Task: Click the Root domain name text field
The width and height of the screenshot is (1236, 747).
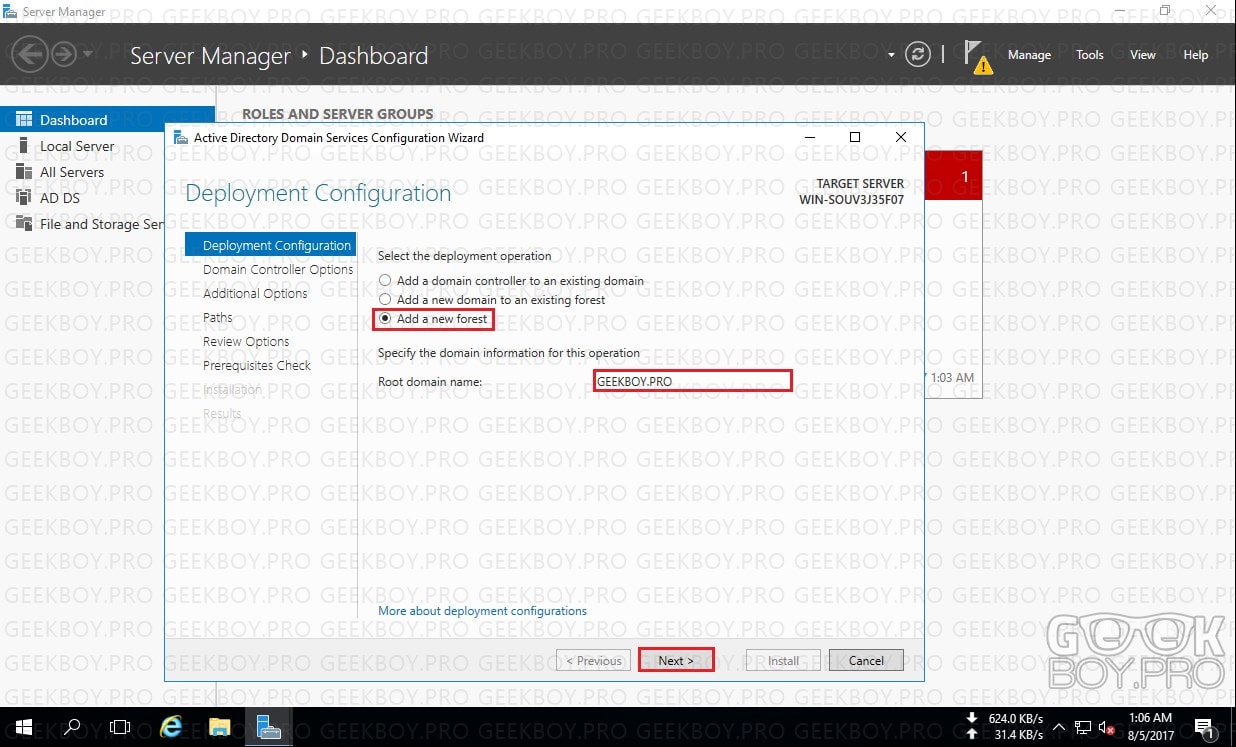Action: (x=693, y=381)
